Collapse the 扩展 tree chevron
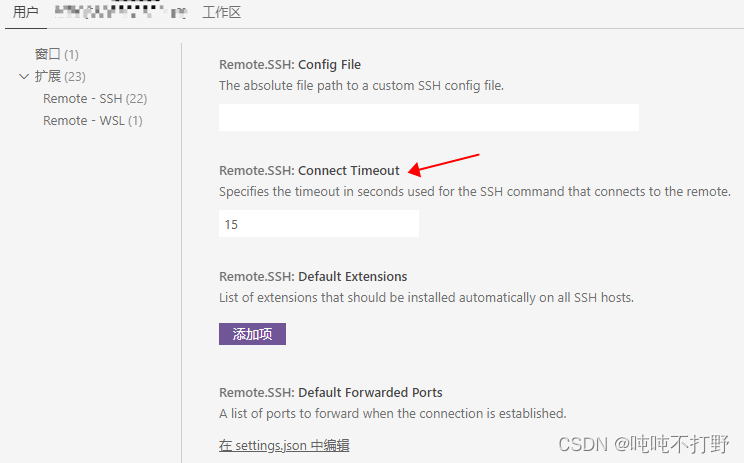The image size is (744, 463). pos(24,76)
